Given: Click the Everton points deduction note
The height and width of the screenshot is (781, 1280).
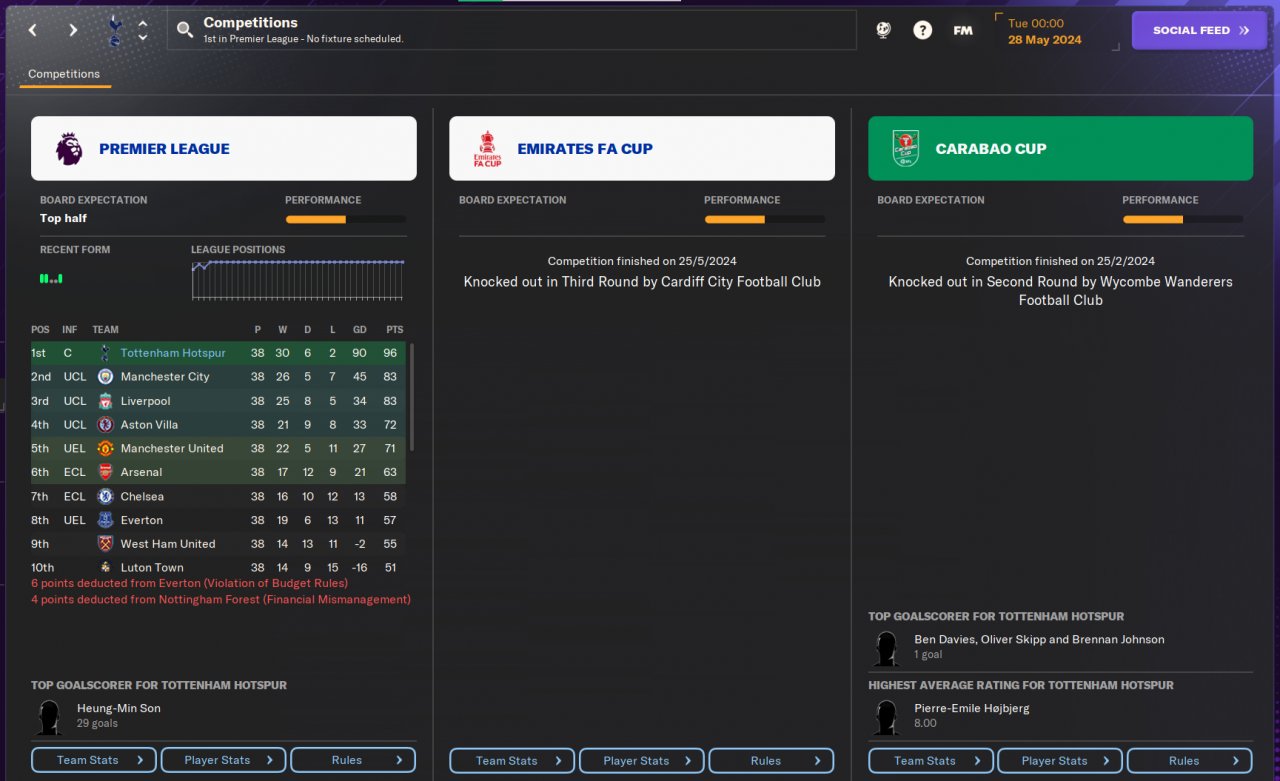Looking at the screenshot, I should [189, 583].
